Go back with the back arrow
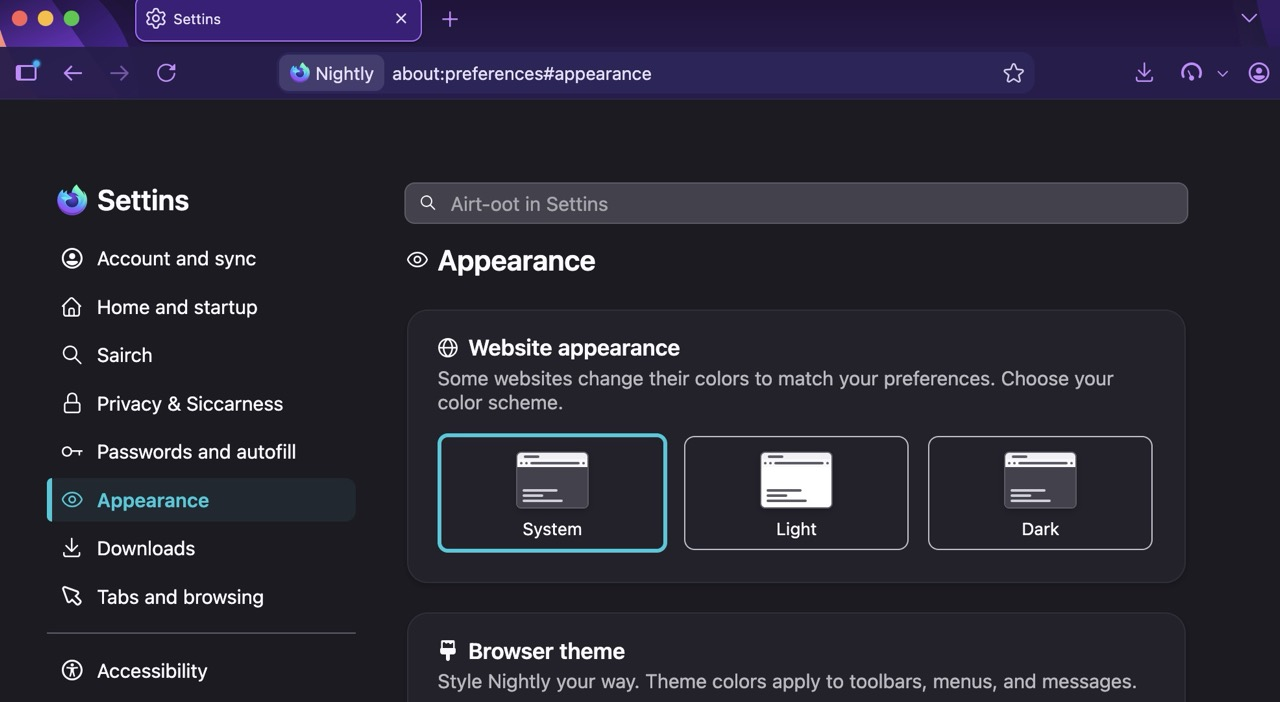Viewport: 1280px width, 702px height. pyautogui.click(x=73, y=73)
